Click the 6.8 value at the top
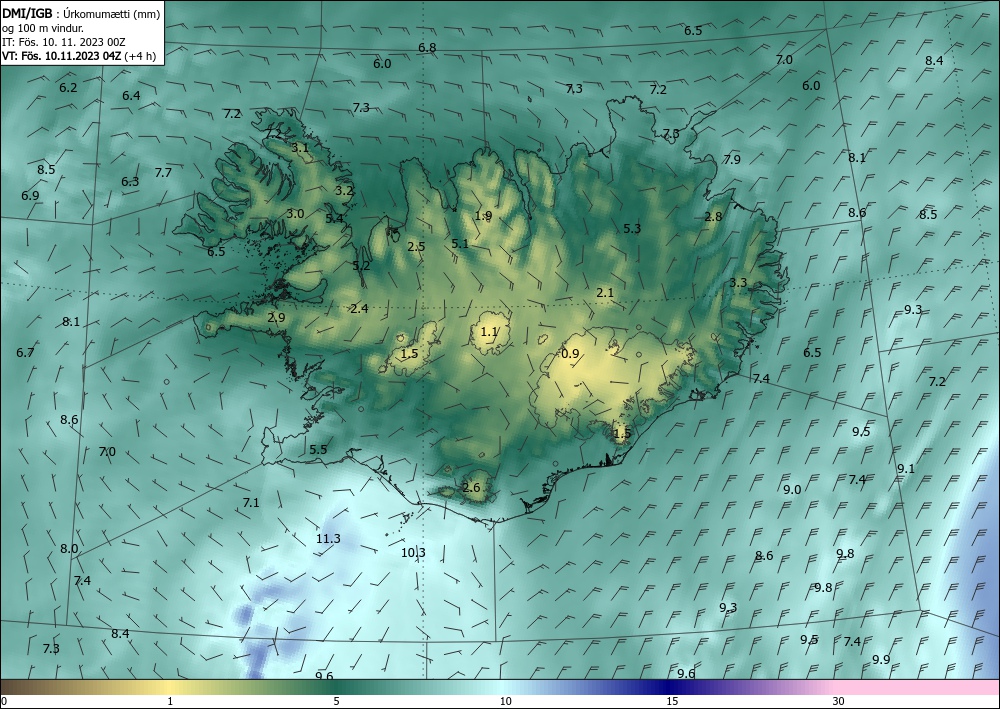Image resolution: width=1000 pixels, height=709 pixels. point(427,48)
